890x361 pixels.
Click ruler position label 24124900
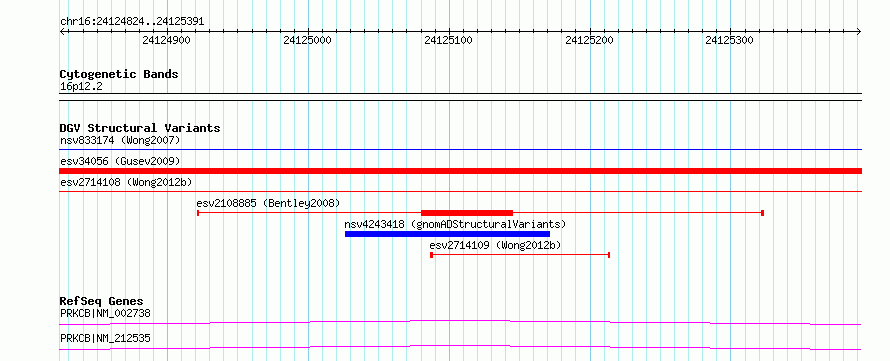(166, 40)
